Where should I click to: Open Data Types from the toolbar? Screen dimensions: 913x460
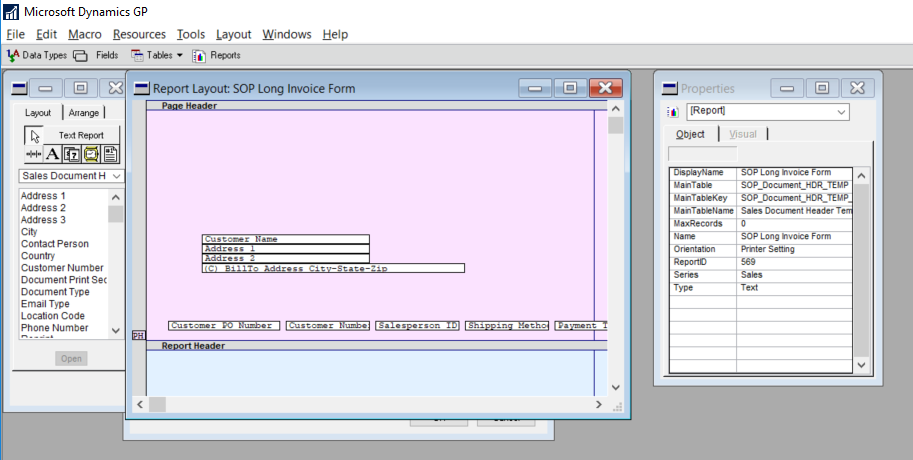[37, 55]
